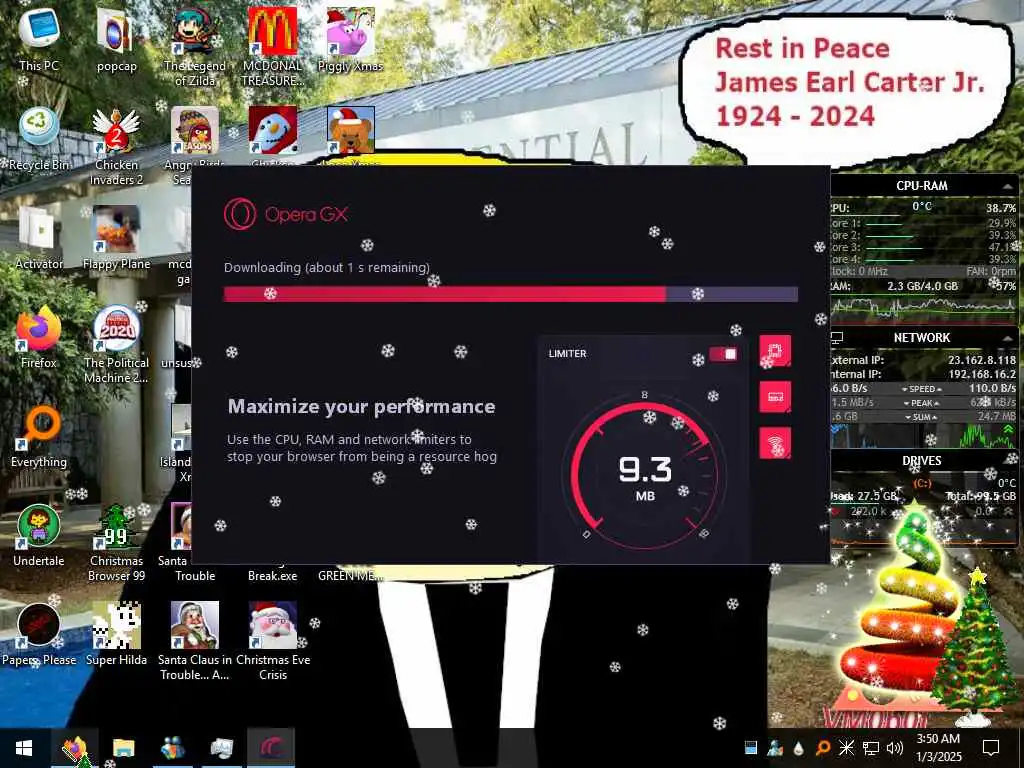Open the network status tray icon
Image resolution: width=1024 pixels, height=768 pixels.
click(x=871, y=748)
